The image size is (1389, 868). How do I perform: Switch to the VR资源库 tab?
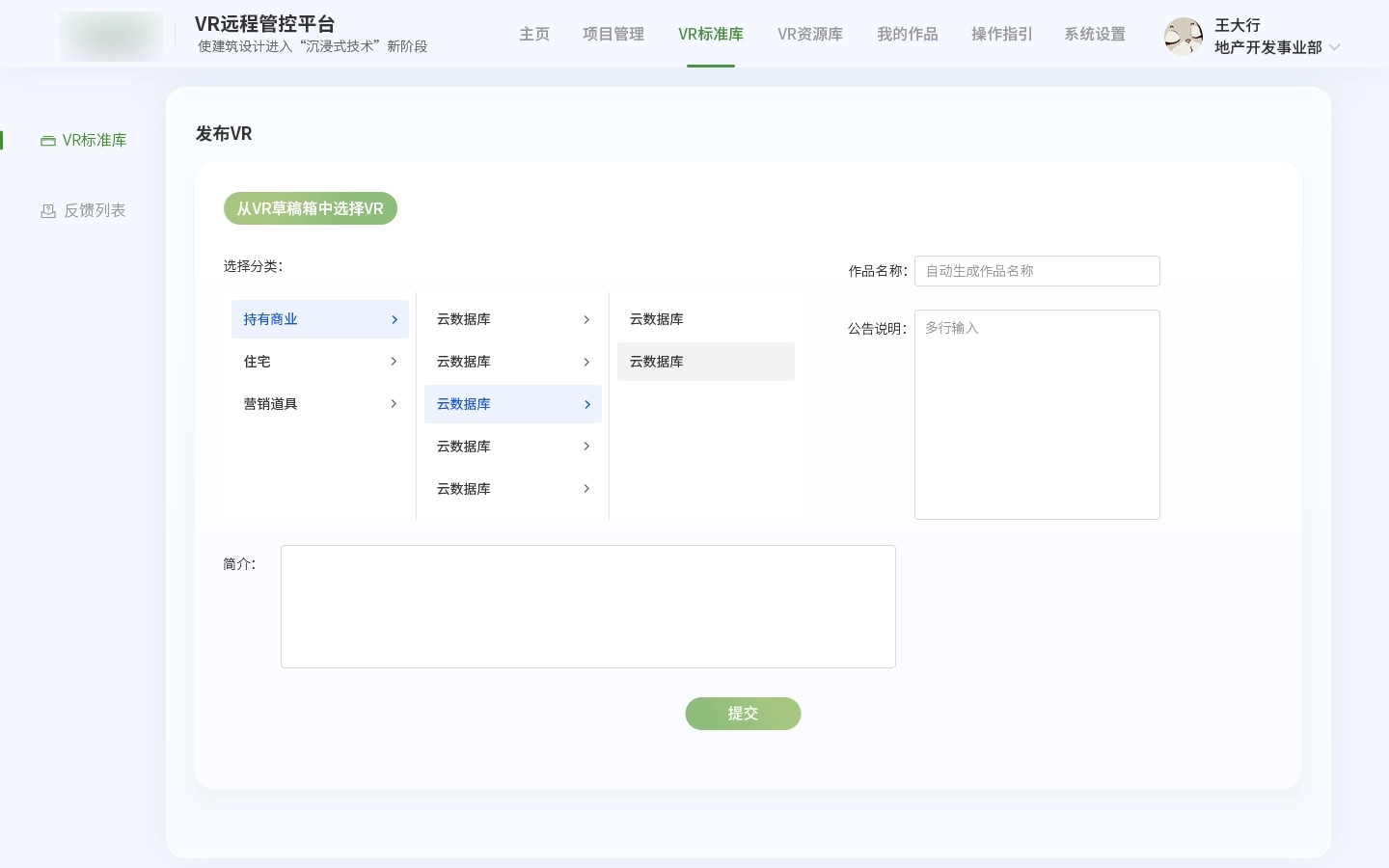pyautogui.click(x=810, y=34)
